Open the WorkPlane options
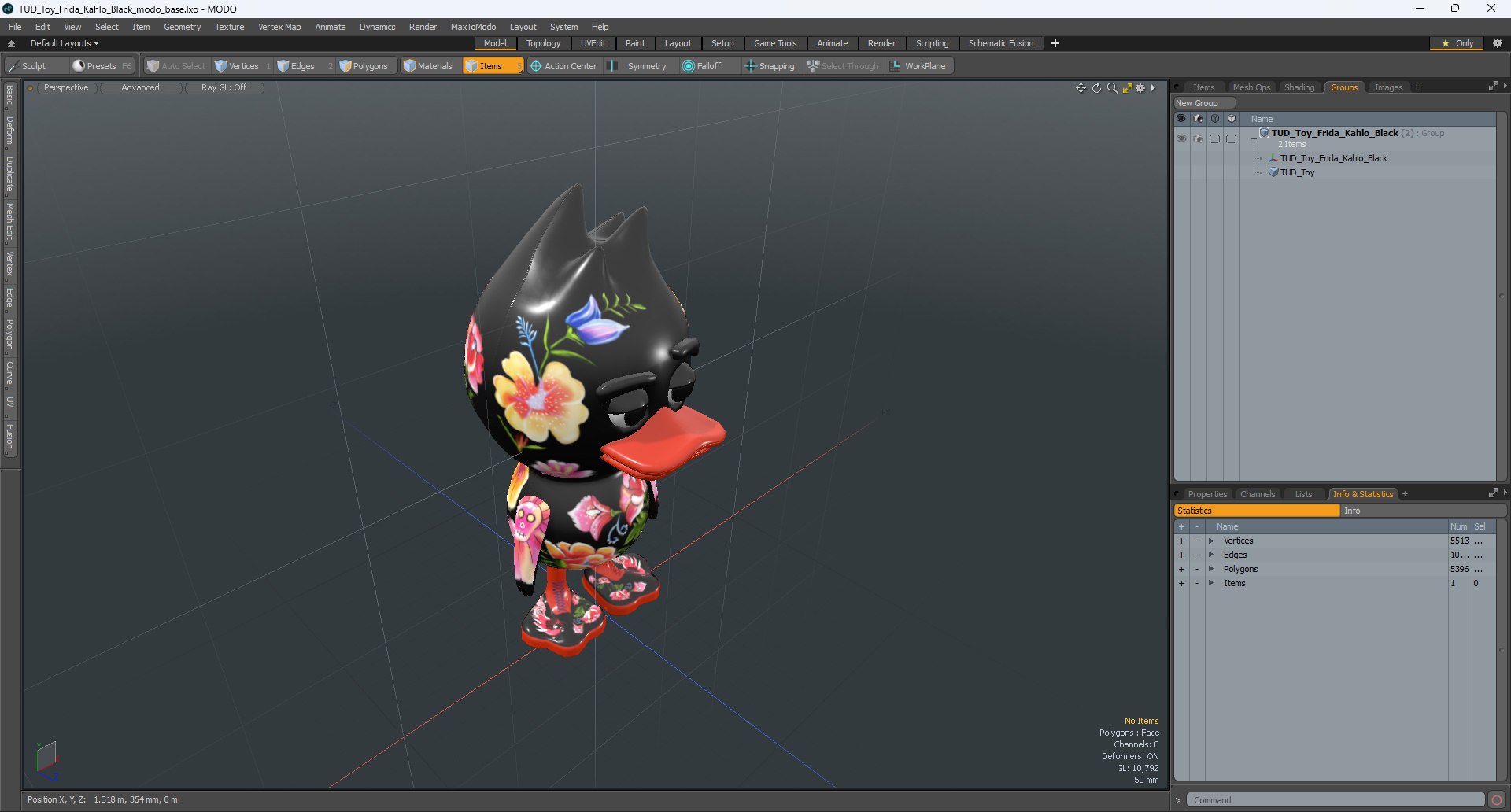 point(918,66)
